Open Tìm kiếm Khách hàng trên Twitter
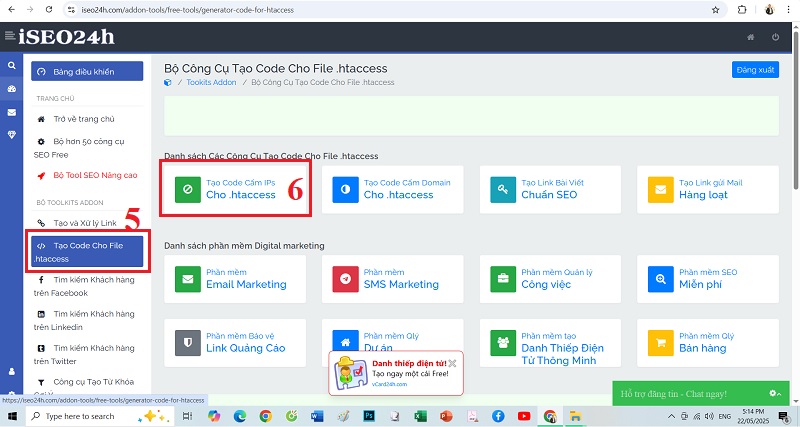Viewport: 800px width, 427px height. 84,355
